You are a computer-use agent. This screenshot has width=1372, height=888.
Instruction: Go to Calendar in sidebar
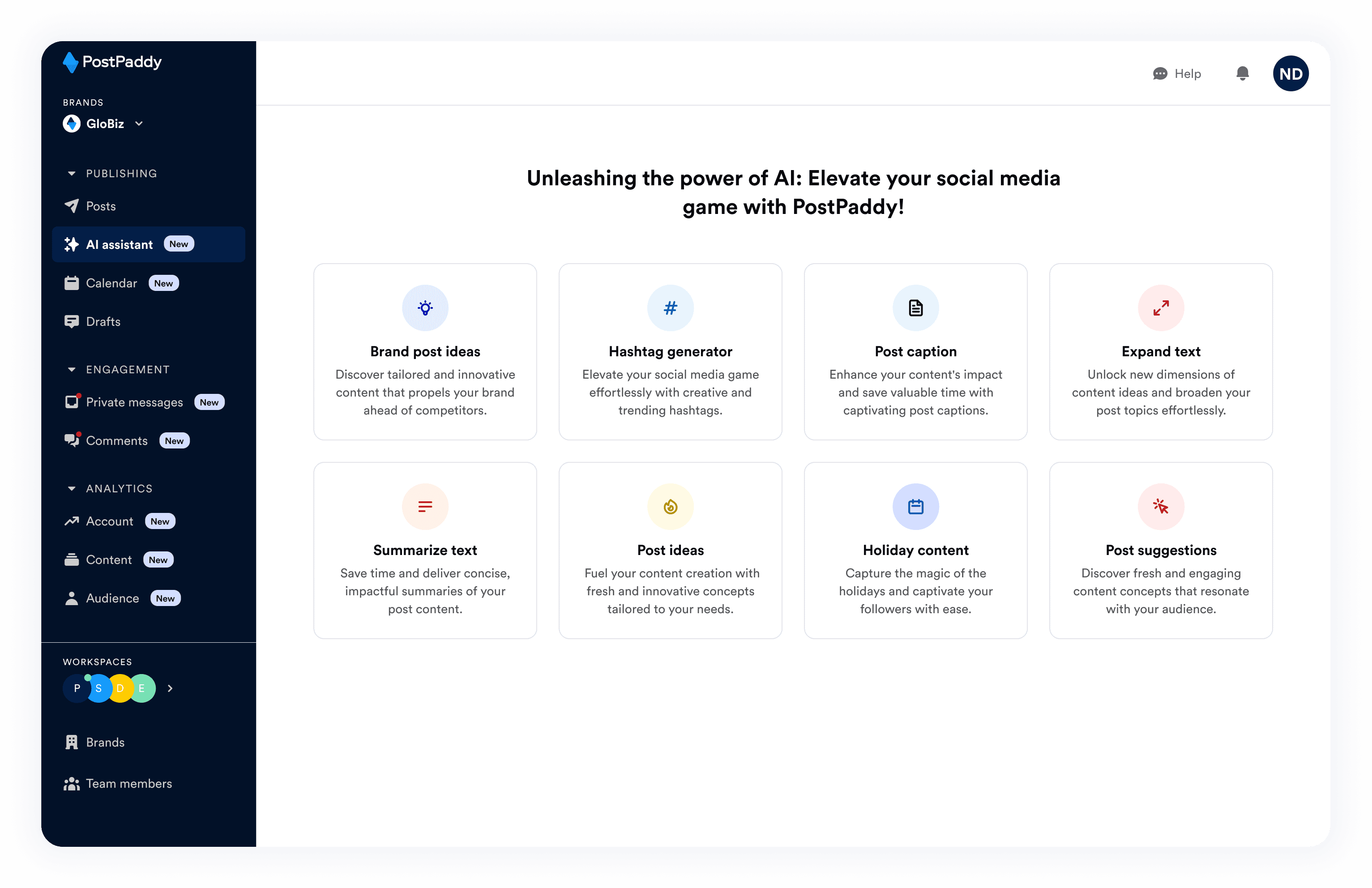(111, 283)
